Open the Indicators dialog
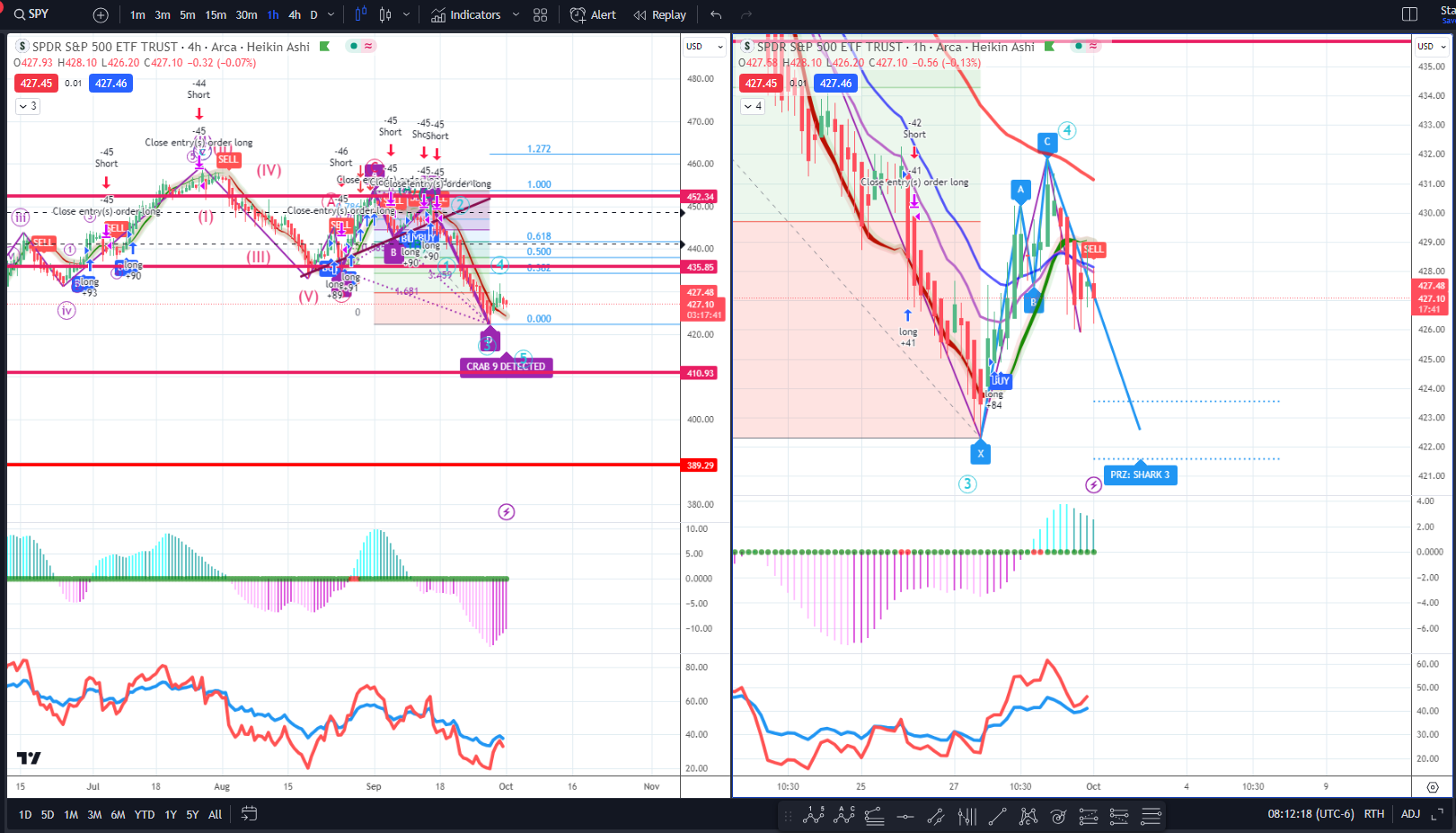 coord(466,15)
